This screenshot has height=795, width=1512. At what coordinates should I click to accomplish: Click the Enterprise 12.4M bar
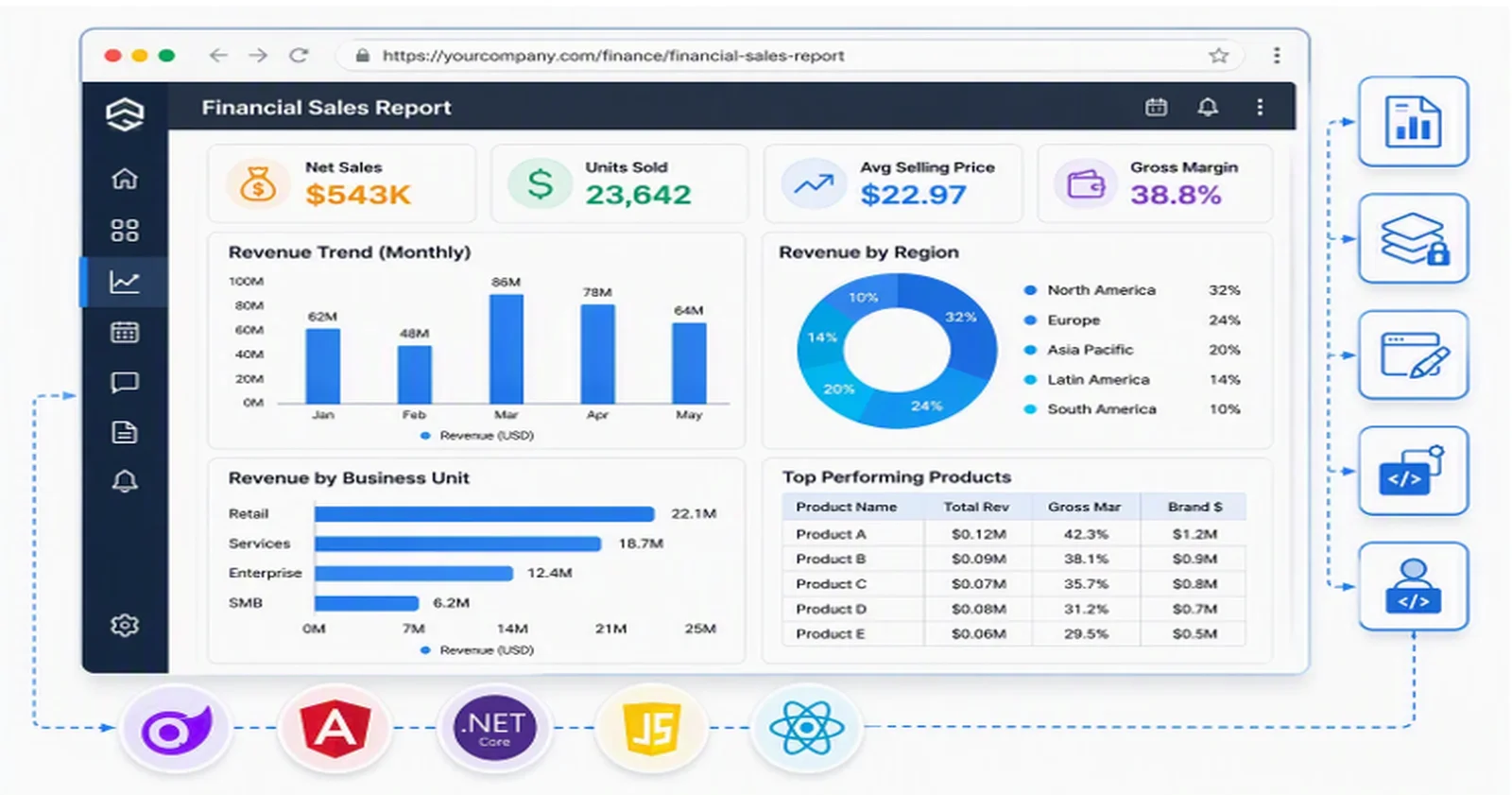tap(414, 573)
